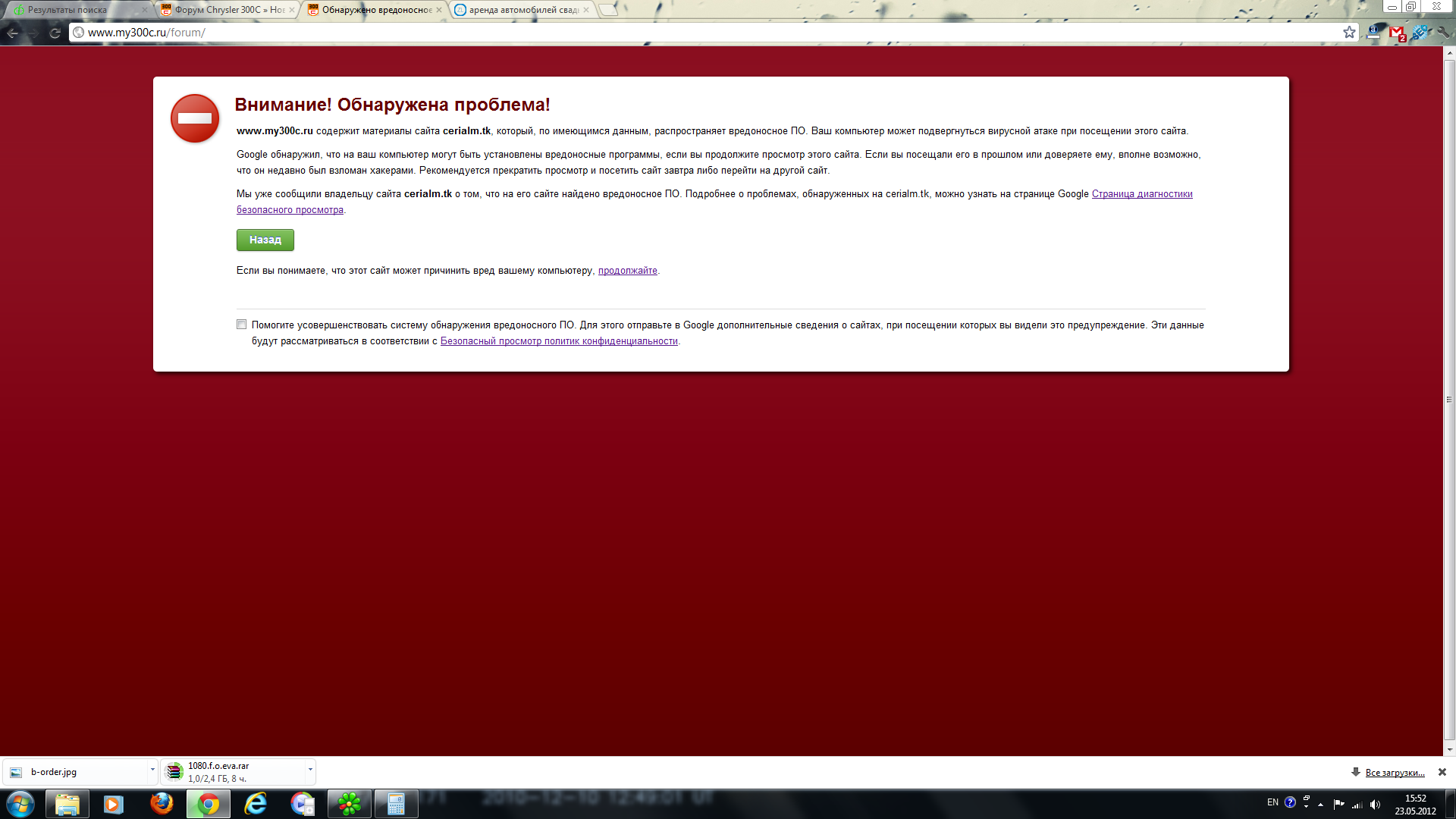The width and height of the screenshot is (1456, 819).
Task: Click the Внимание! Обнаружена проблема! heading
Action: 393,105
